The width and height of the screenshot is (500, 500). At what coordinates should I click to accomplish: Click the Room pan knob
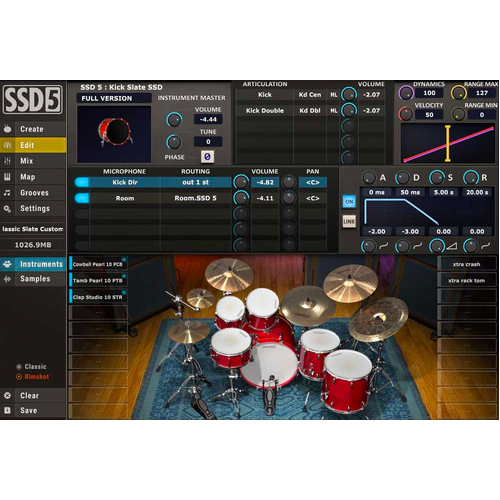[x=289, y=198]
